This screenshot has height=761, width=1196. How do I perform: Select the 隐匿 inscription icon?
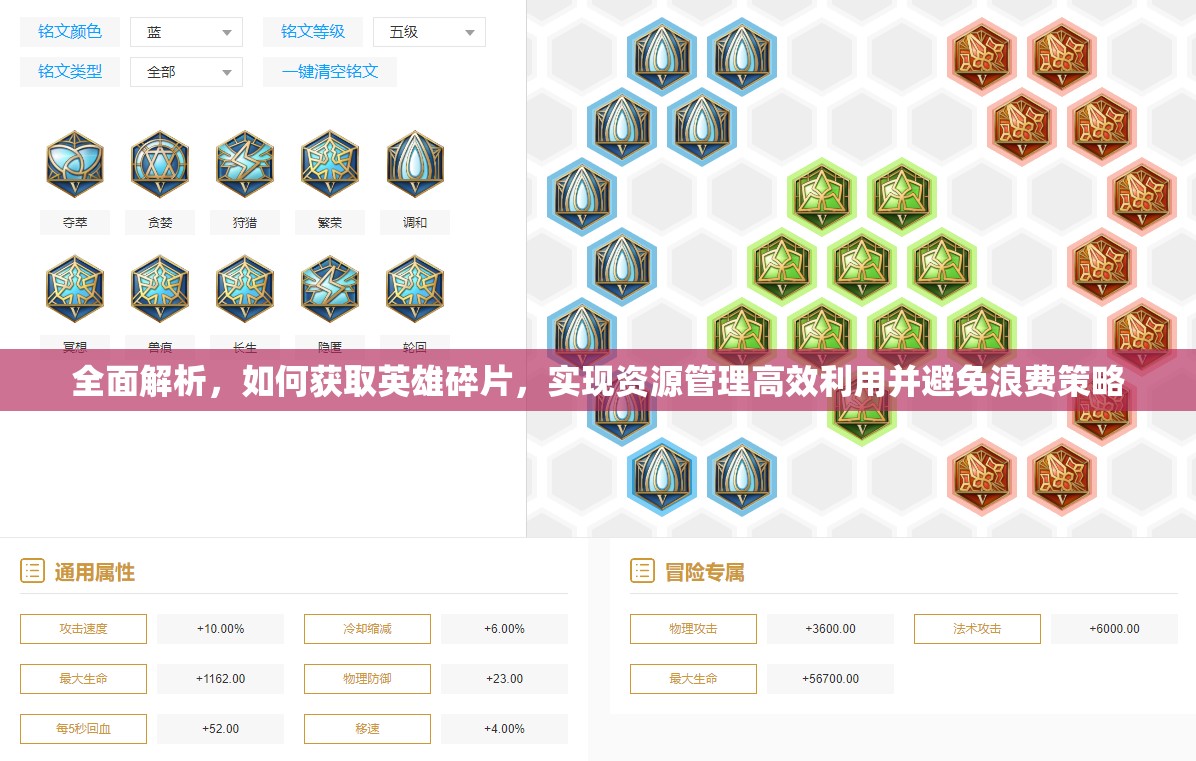coord(329,288)
